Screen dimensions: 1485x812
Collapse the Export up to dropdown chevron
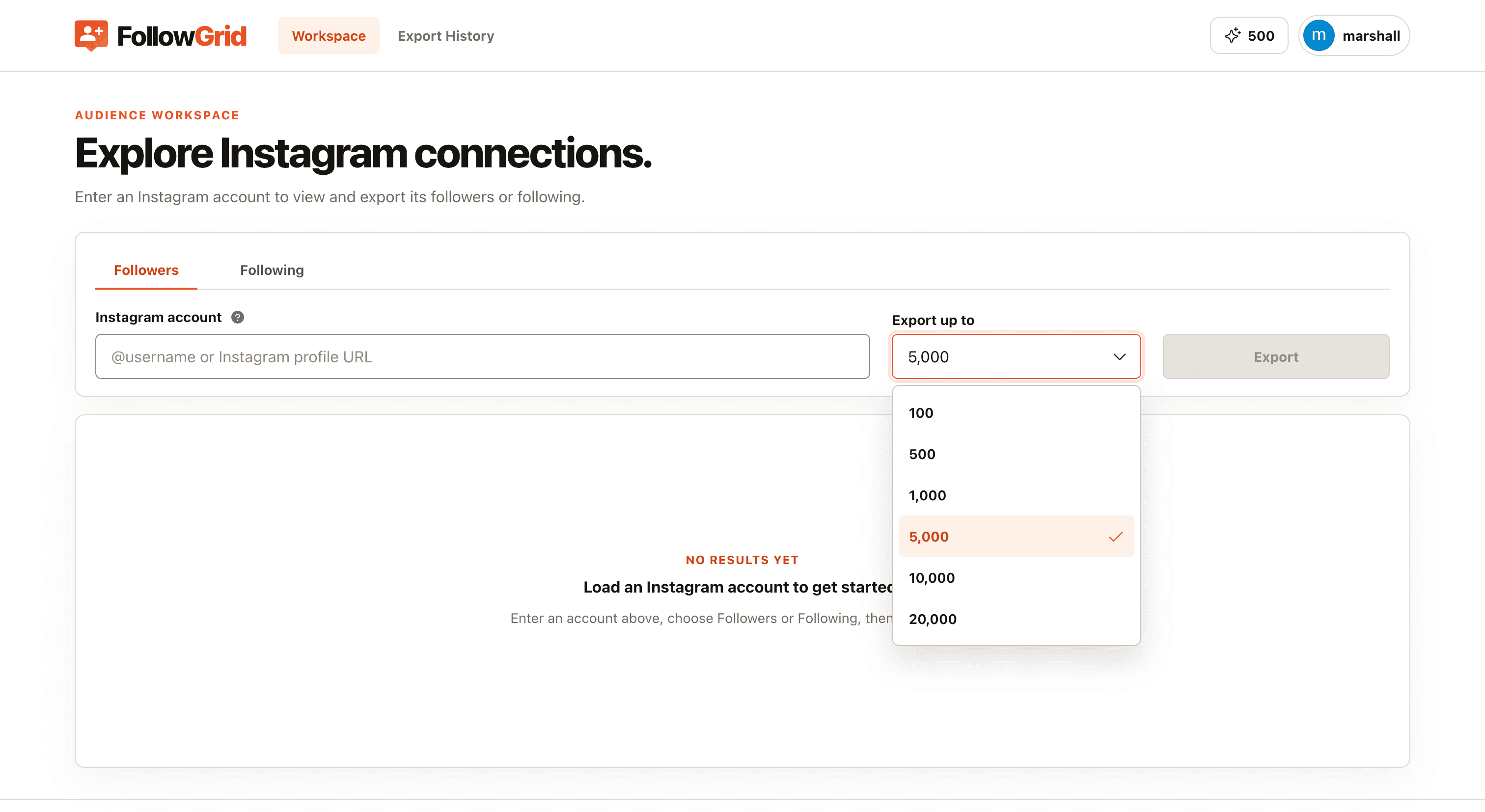point(1119,357)
